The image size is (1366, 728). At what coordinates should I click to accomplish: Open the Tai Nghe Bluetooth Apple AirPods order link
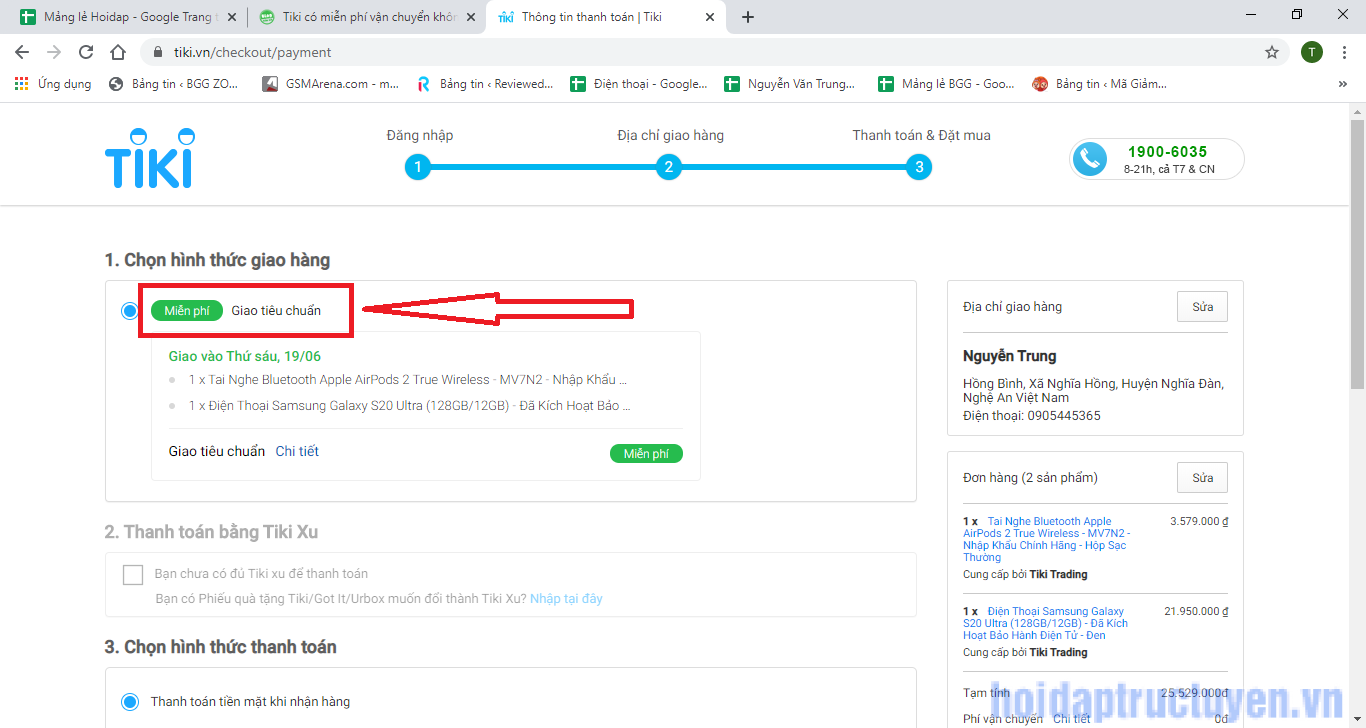(1045, 539)
